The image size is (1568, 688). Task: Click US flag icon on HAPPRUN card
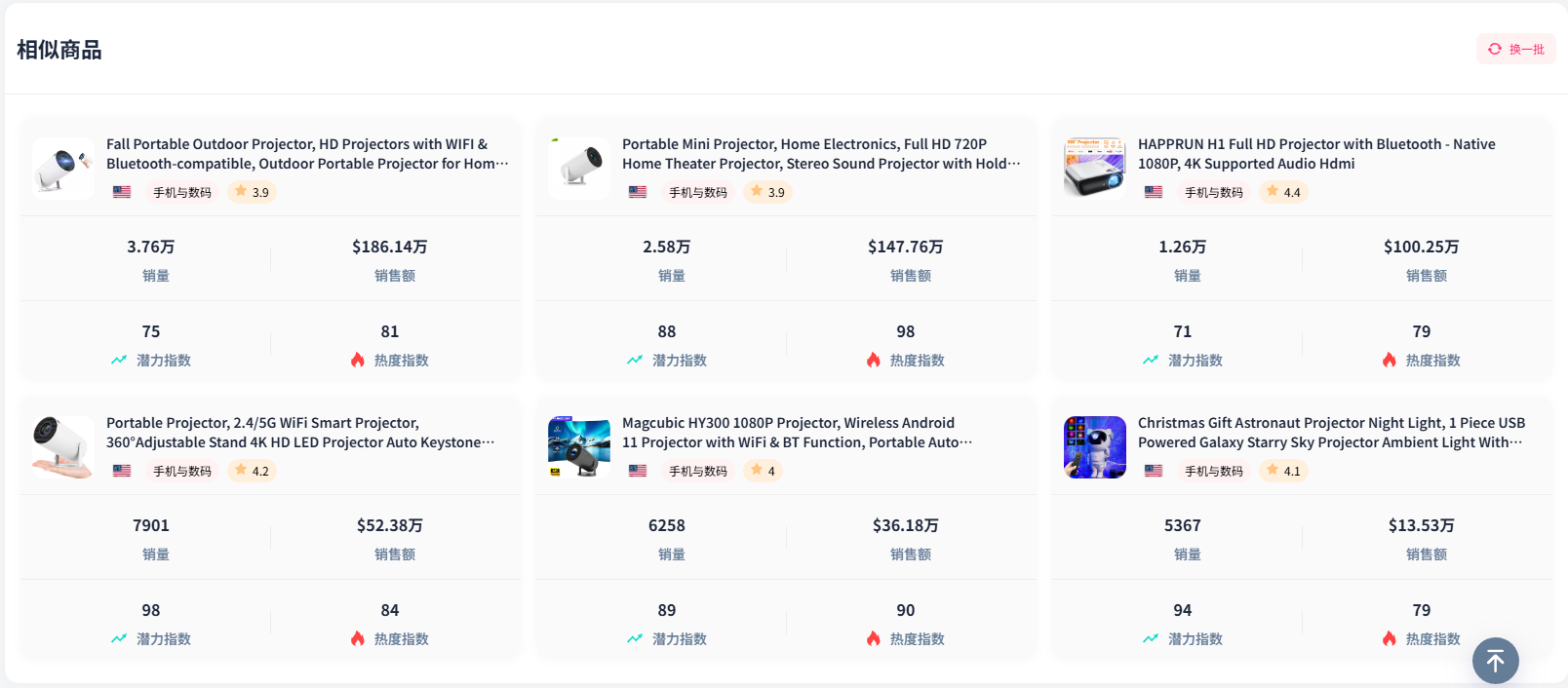[1154, 192]
